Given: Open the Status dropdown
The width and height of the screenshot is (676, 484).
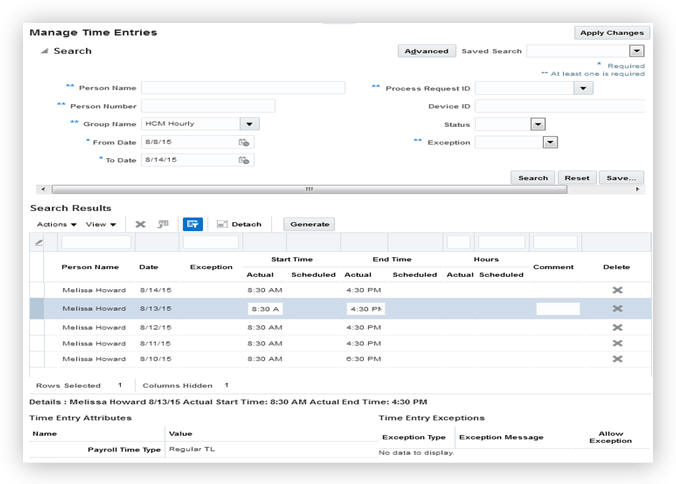Looking at the screenshot, I should 537,124.
